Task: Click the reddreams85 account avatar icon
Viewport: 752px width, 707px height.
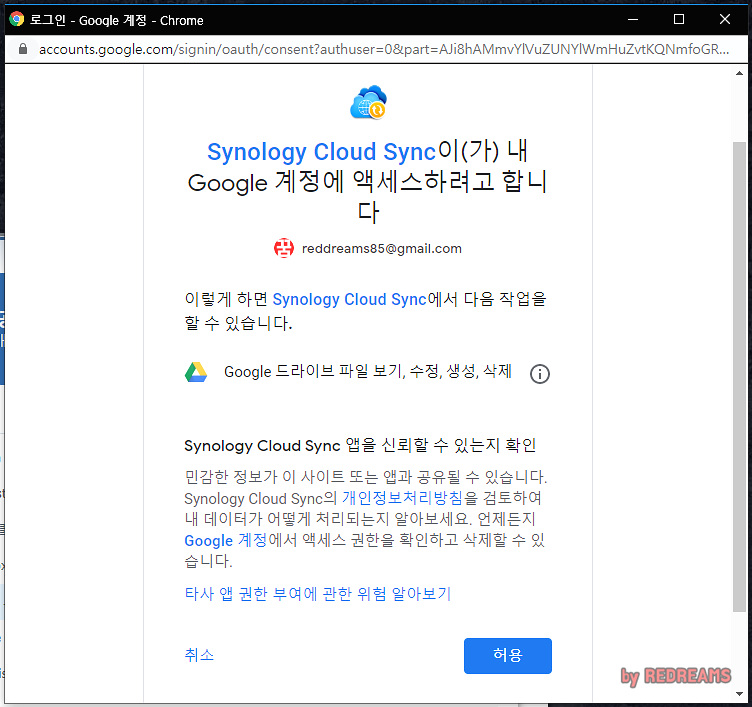Action: coord(284,248)
